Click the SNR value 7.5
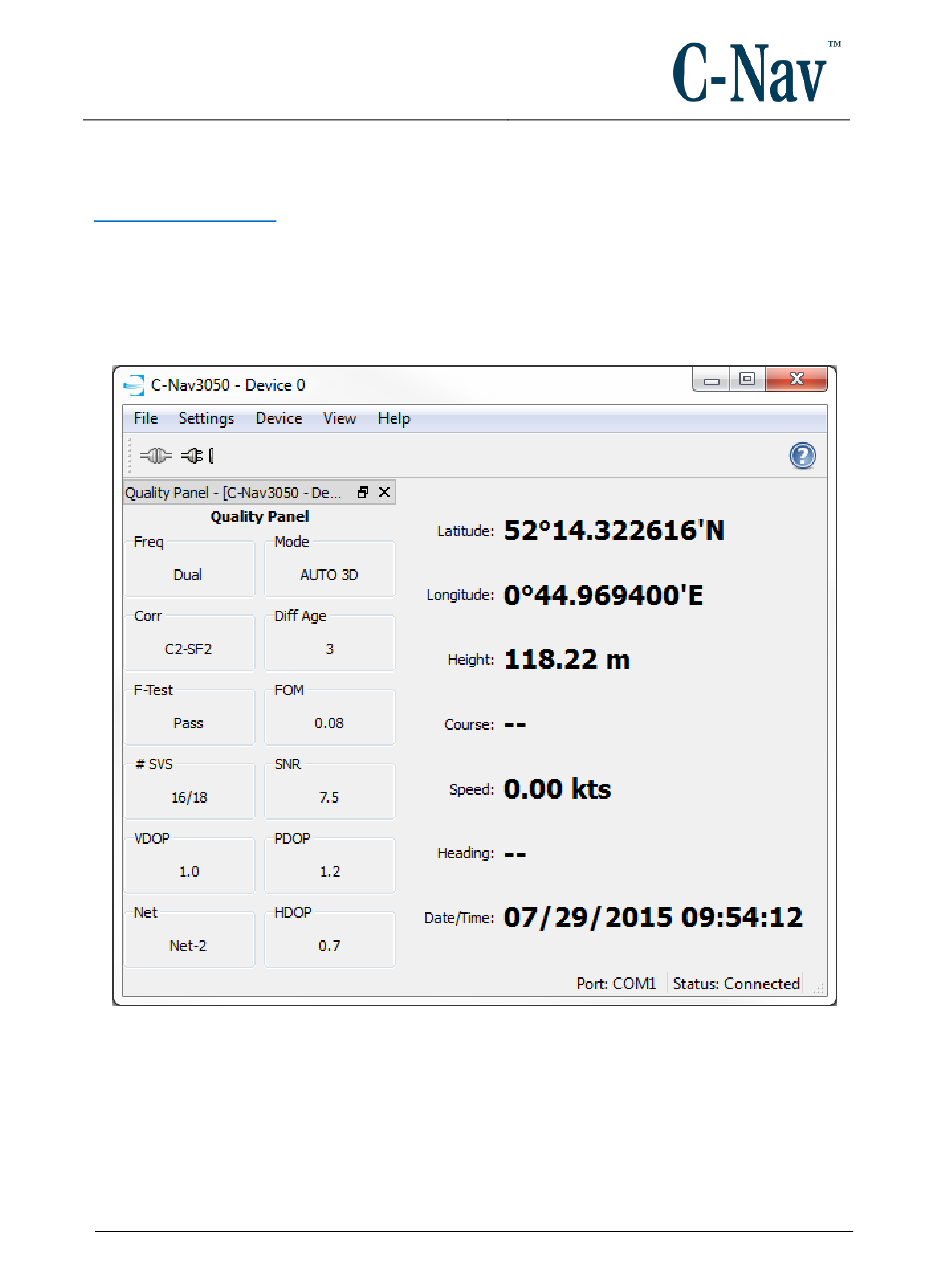This screenshot has height=1267, width=950. coord(329,798)
